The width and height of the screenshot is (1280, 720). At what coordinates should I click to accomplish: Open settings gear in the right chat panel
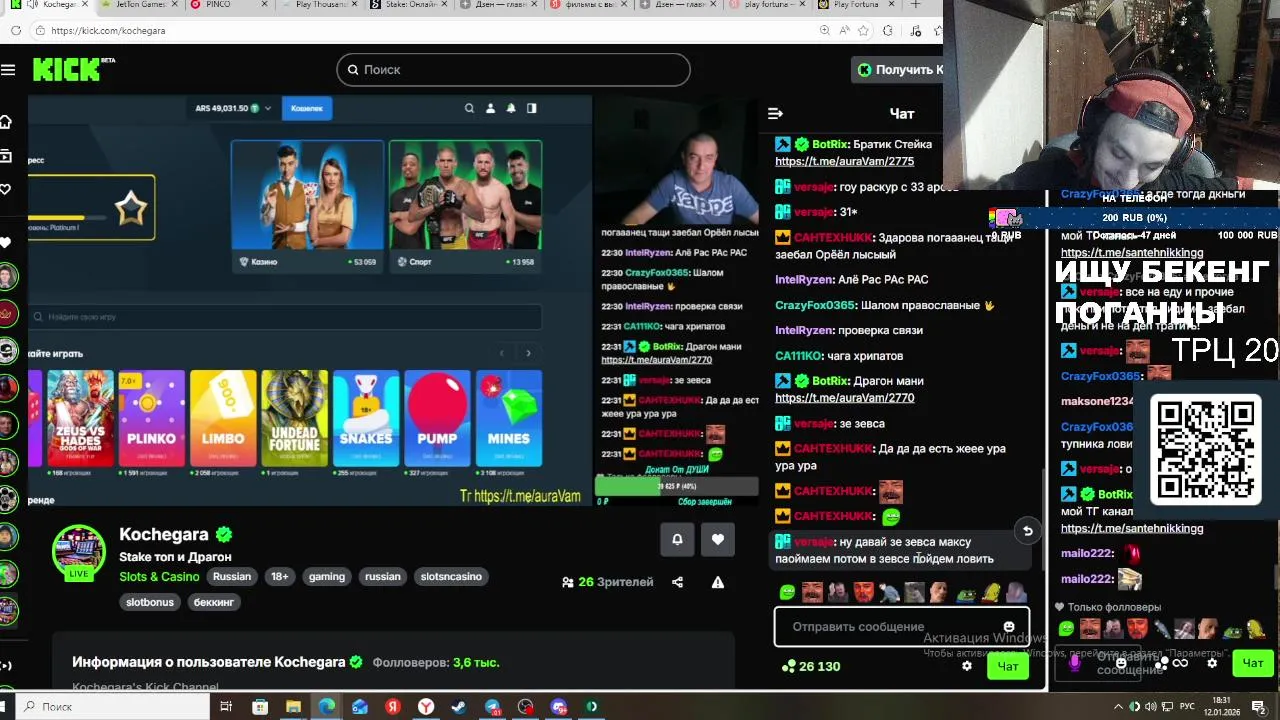click(x=1212, y=663)
